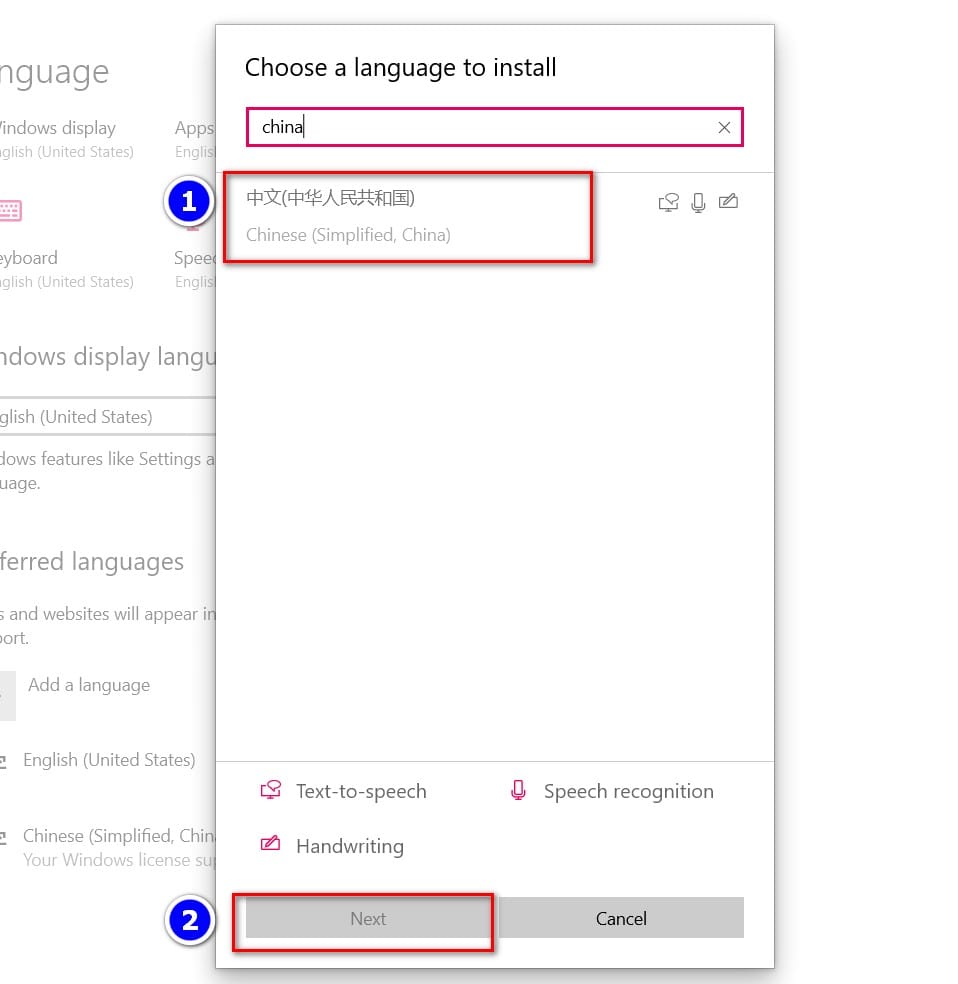Cancel the language install dialog
This screenshot has height=984, width=958.
(621, 919)
